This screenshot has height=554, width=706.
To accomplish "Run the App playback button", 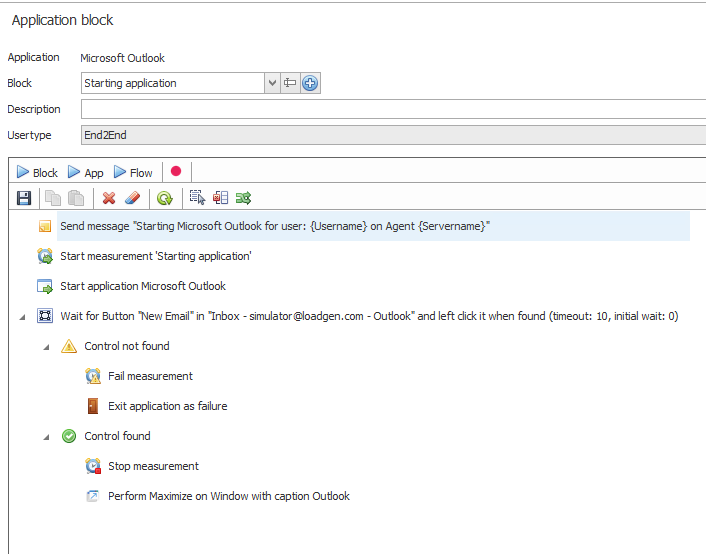I will coord(86,173).
